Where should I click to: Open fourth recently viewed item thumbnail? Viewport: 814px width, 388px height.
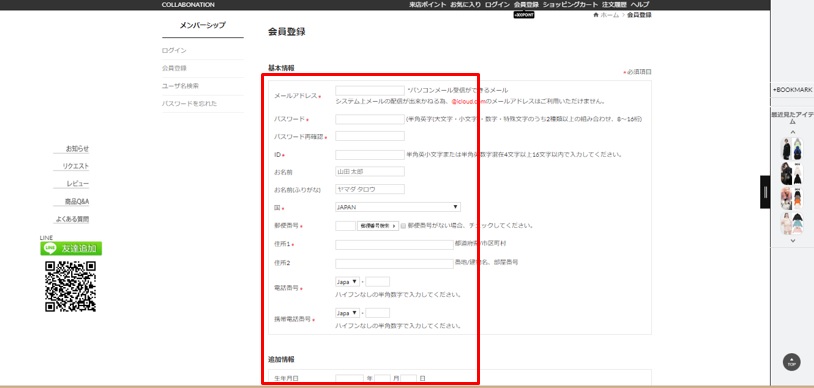pos(792,223)
